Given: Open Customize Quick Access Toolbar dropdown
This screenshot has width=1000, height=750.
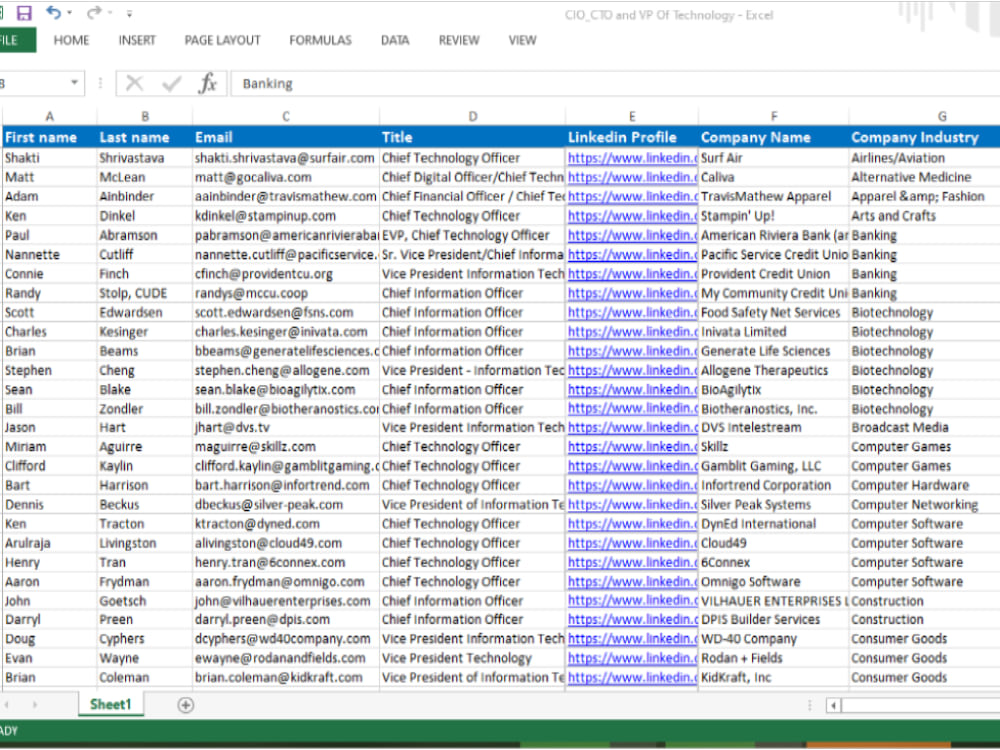Looking at the screenshot, I should click(129, 13).
